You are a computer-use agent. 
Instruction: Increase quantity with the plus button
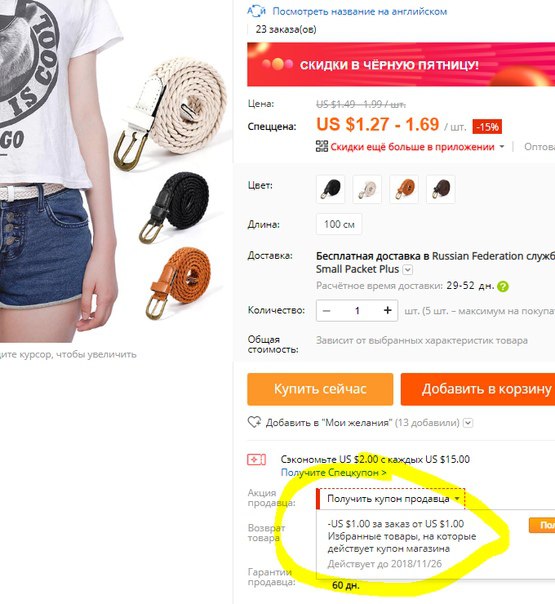point(387,310)
